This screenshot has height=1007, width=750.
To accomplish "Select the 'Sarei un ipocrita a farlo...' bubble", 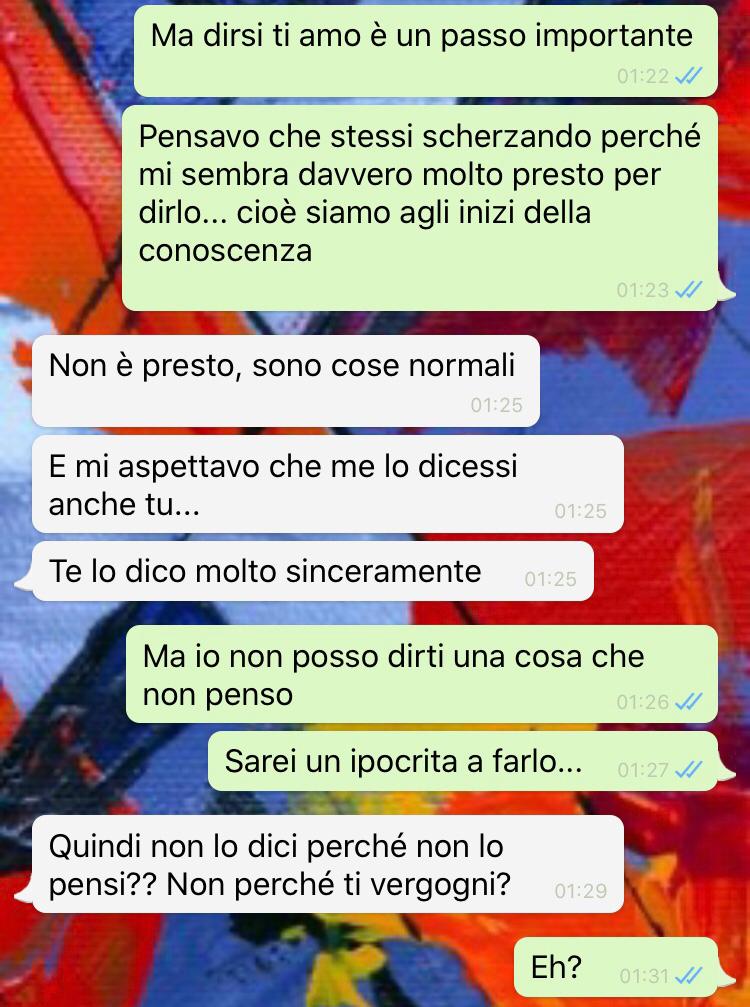I will coord(463,761).
